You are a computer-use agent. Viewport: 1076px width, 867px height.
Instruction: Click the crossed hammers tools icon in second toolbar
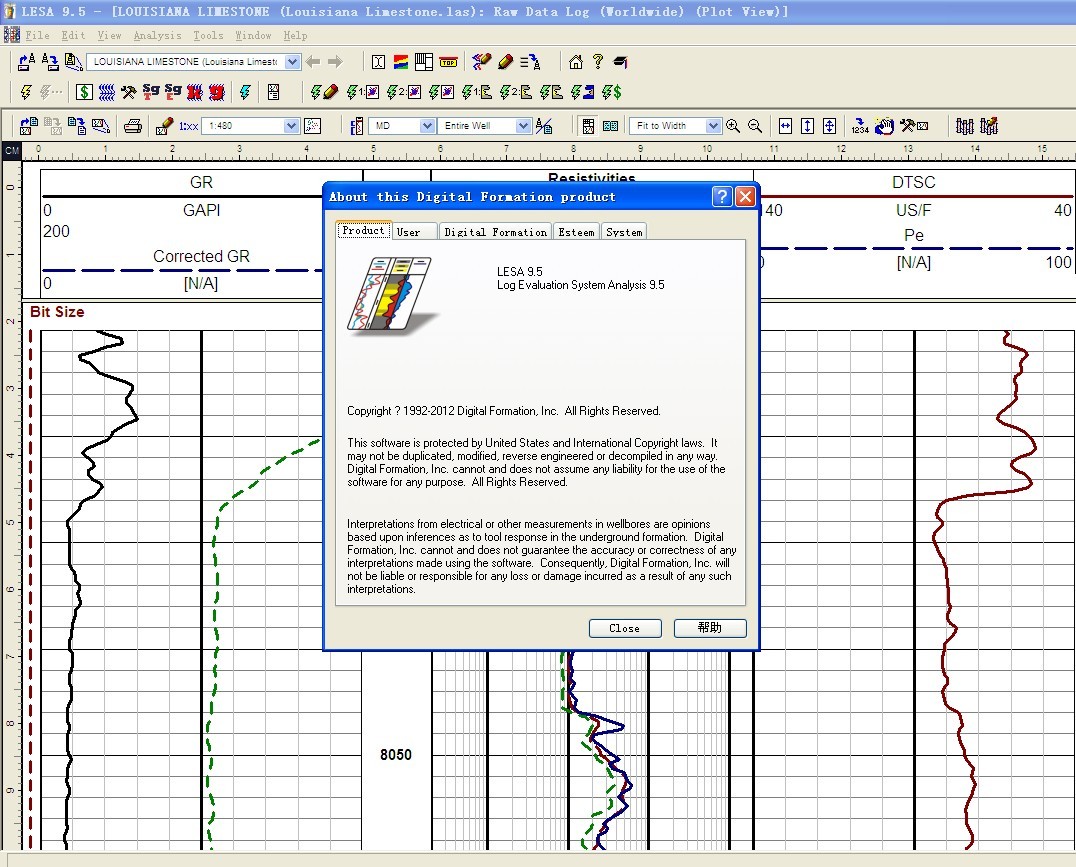pos(128,92)
